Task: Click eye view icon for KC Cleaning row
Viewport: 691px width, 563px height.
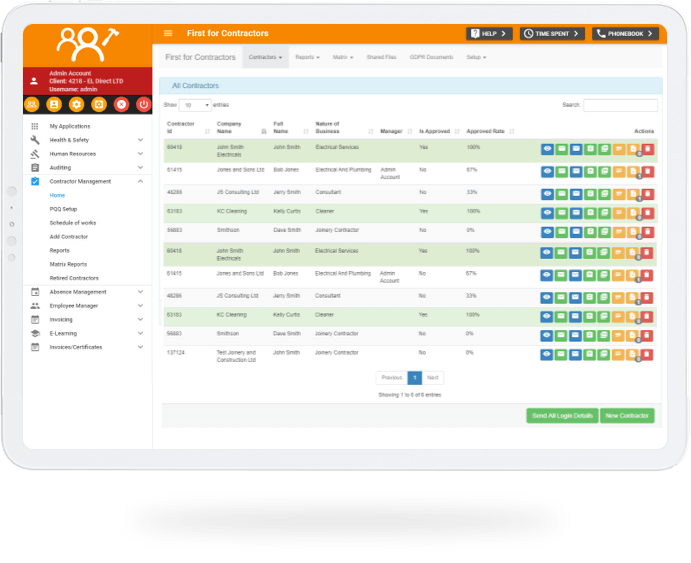Action: 547,211
